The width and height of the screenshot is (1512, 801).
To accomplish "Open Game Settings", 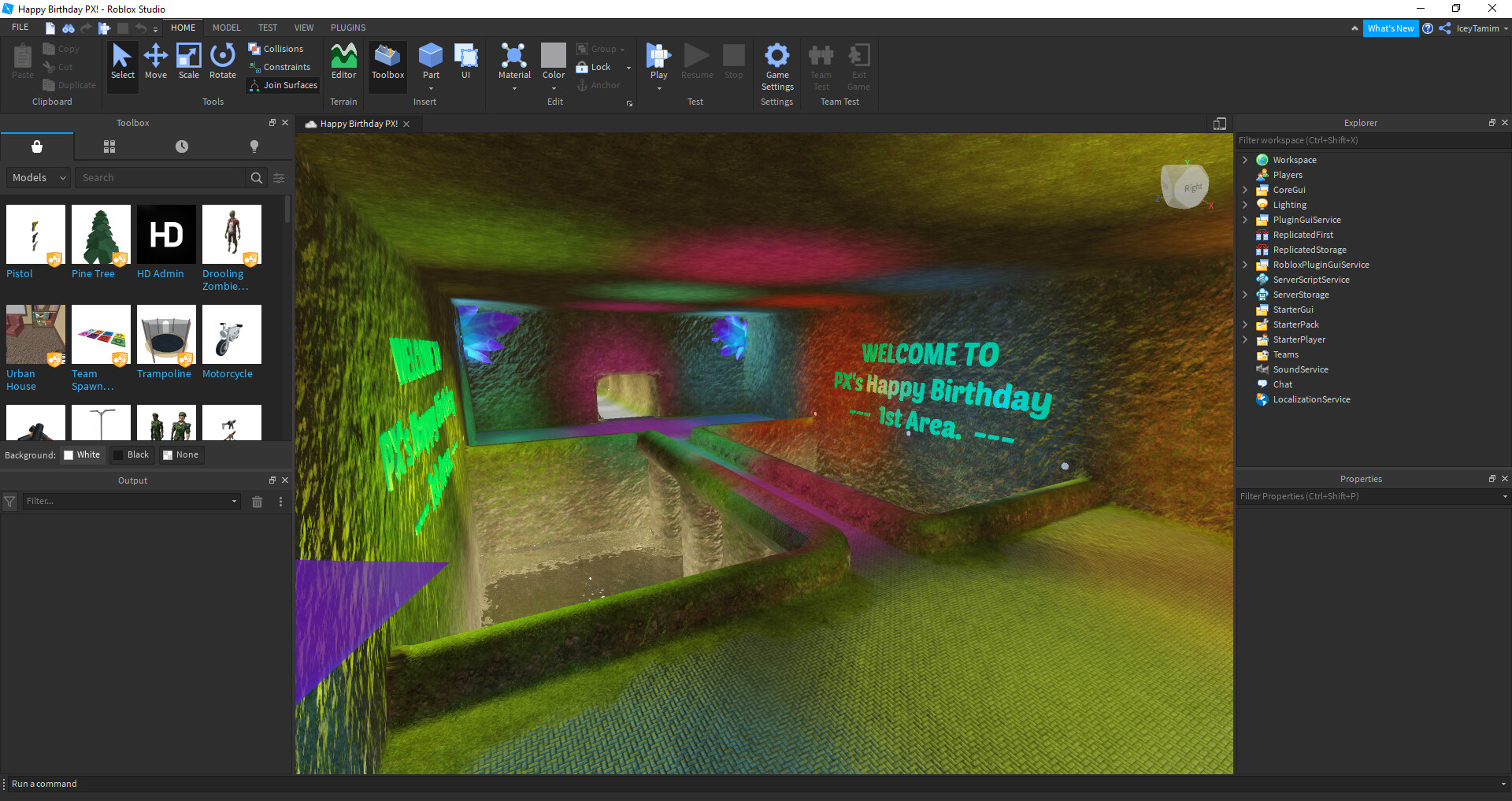I will pos(777,67).
